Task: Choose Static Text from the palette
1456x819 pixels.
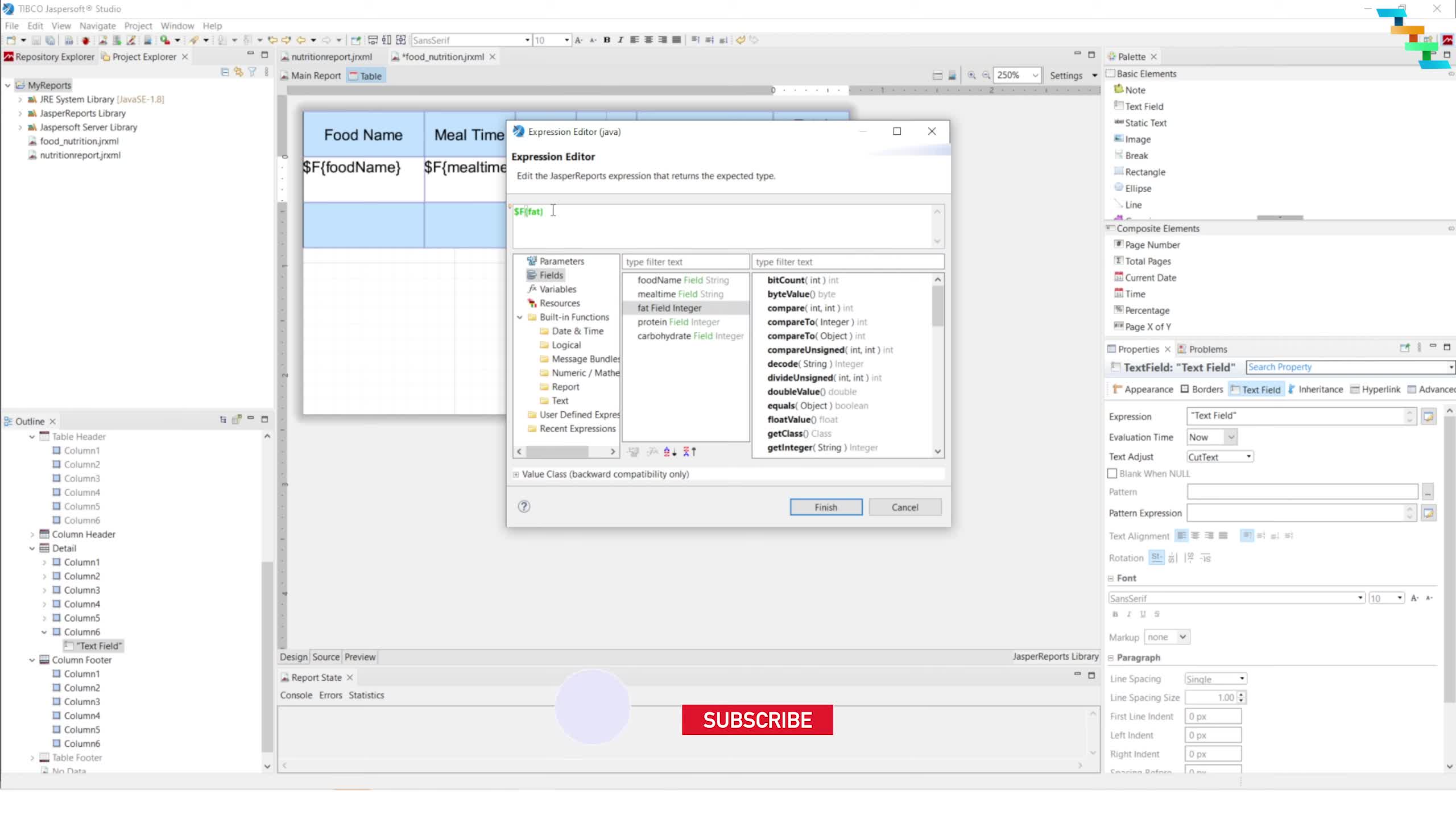Action: coord(1140,123)
